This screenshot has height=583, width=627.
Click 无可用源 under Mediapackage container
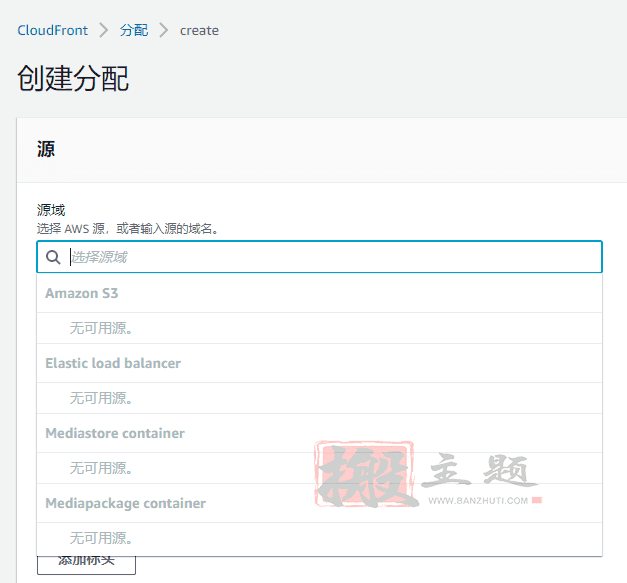pyautogui.click(x=101, y=538)
